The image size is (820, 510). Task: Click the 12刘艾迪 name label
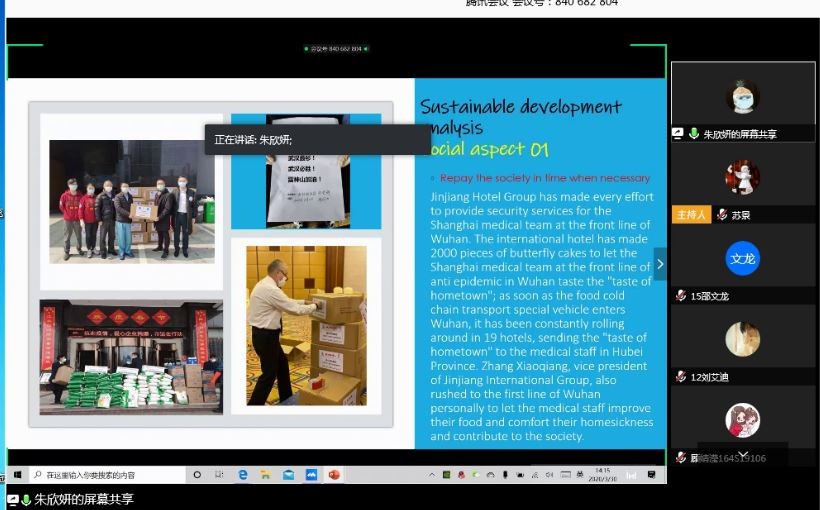click(710, 377)
